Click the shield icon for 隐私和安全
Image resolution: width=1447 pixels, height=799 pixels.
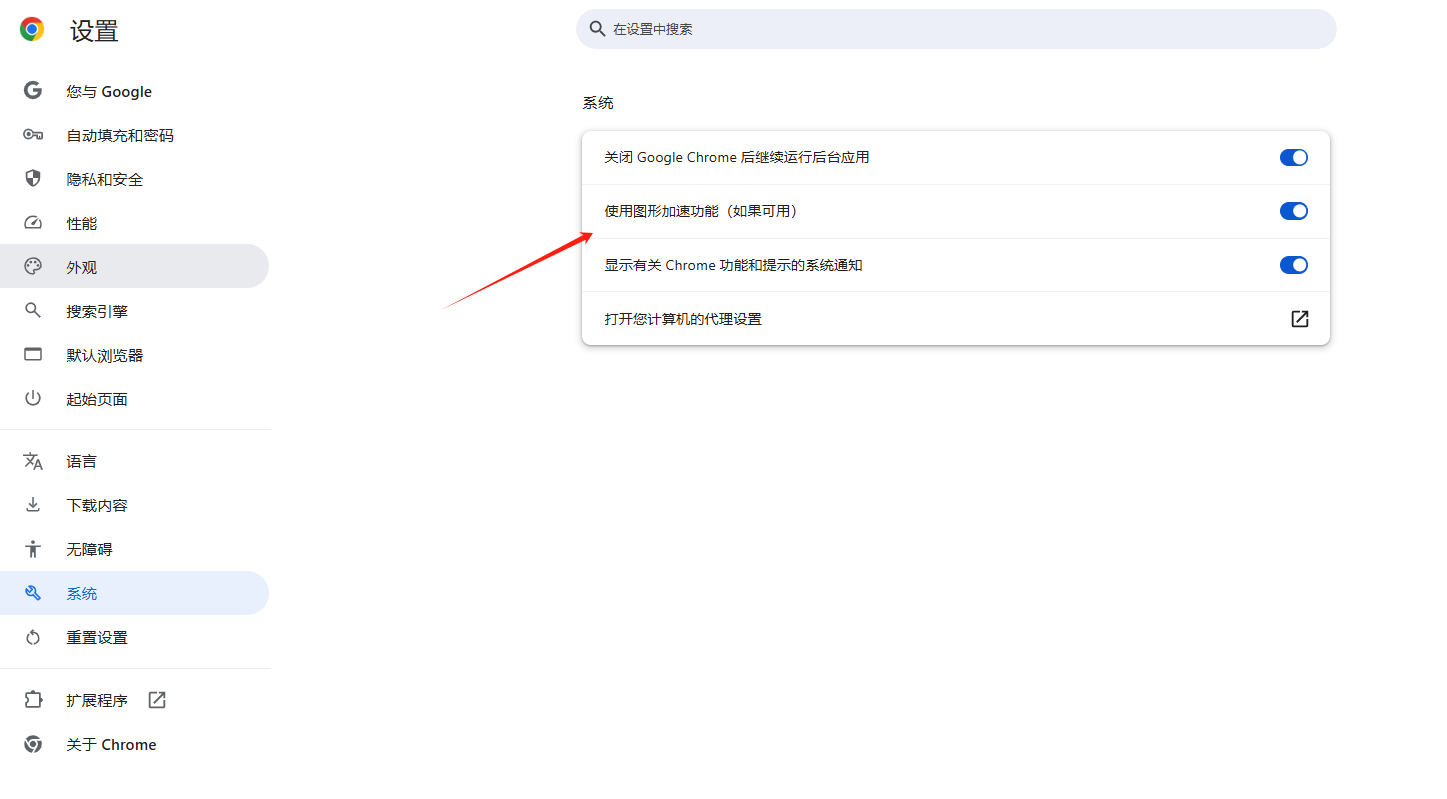pos(33,179)
